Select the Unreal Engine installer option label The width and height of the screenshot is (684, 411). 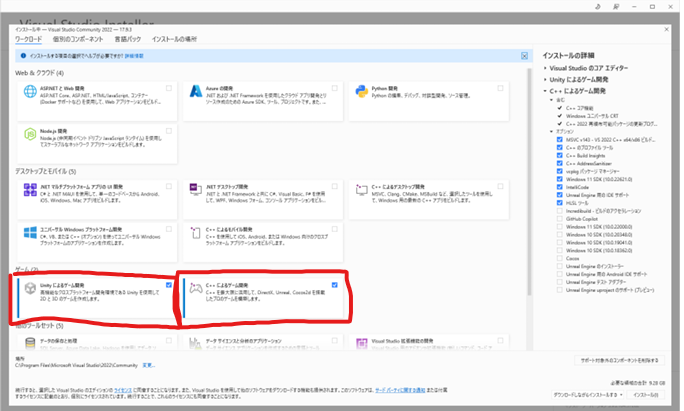595,266
